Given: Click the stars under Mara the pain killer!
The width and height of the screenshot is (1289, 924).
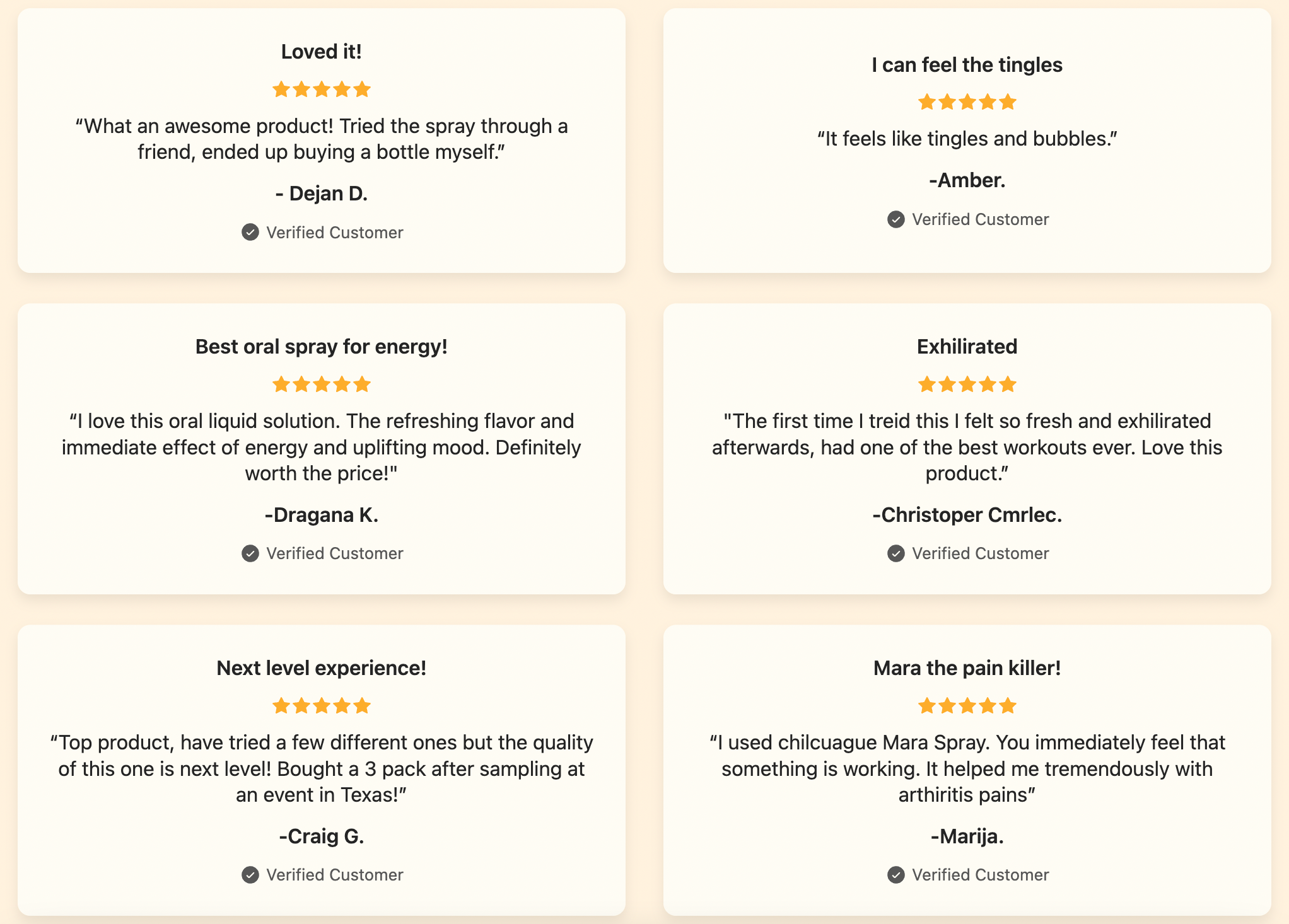Looking at the screenshot, I should coord(967,706).
